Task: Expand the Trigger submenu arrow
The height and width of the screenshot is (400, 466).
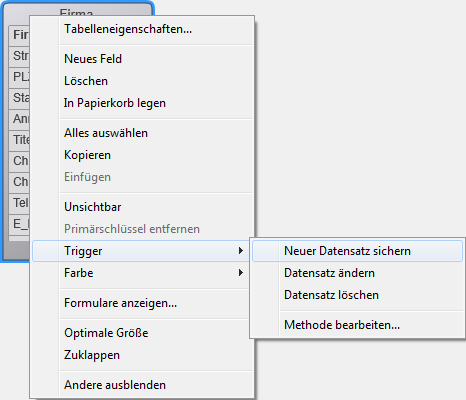Action: pos(241,251)
